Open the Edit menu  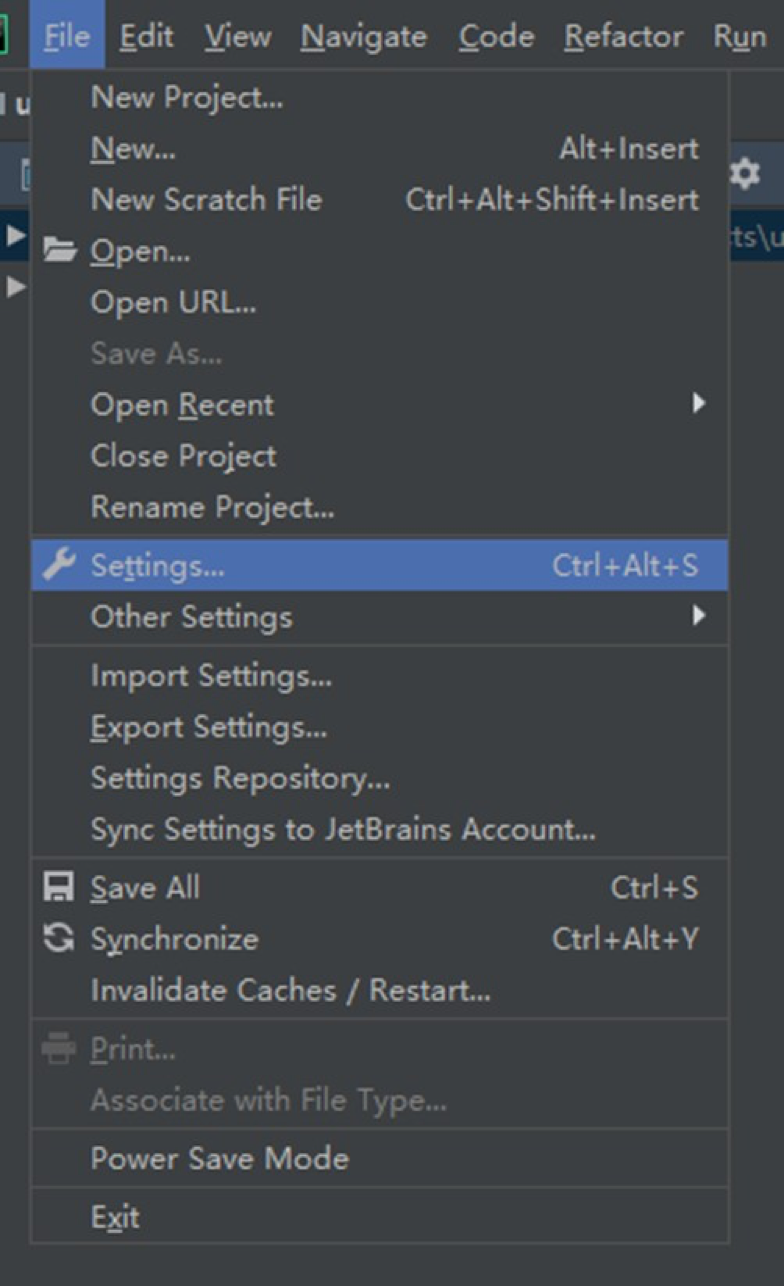click(146, 37)
